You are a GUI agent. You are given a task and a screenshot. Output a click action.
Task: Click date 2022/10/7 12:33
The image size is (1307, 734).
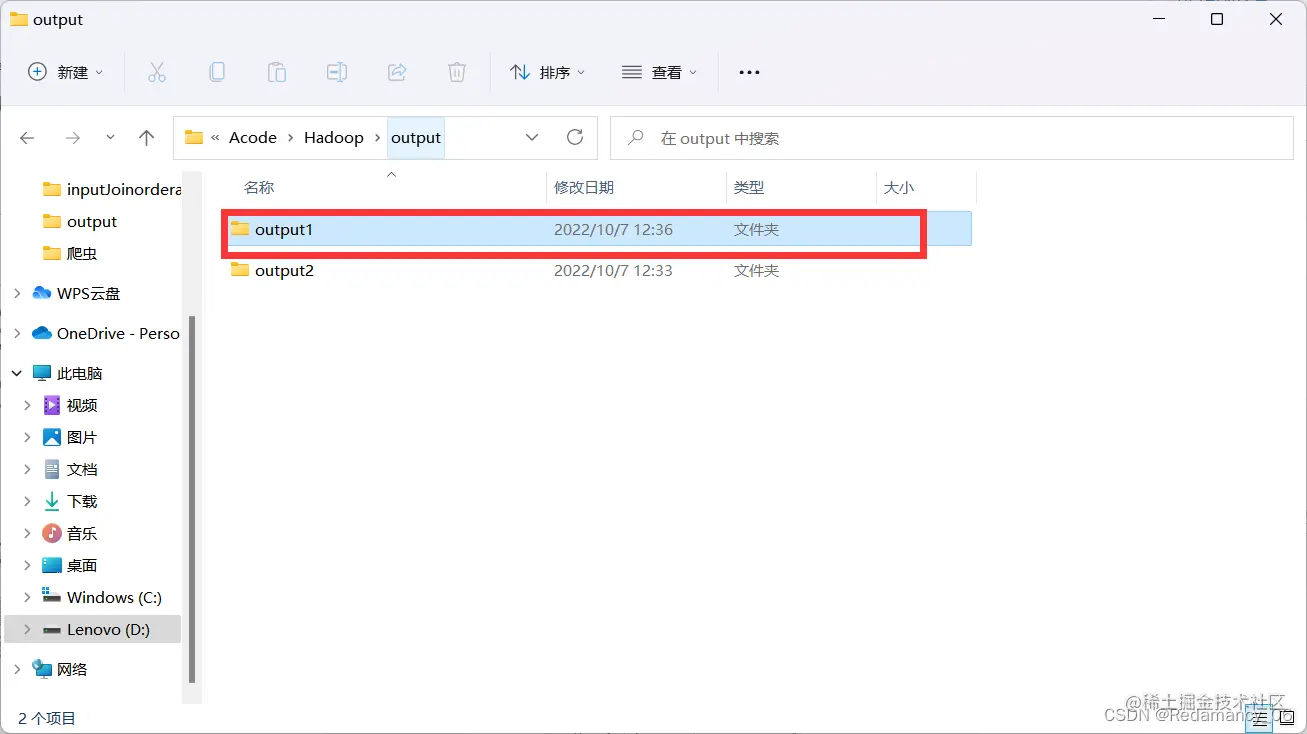coord(613,270)
